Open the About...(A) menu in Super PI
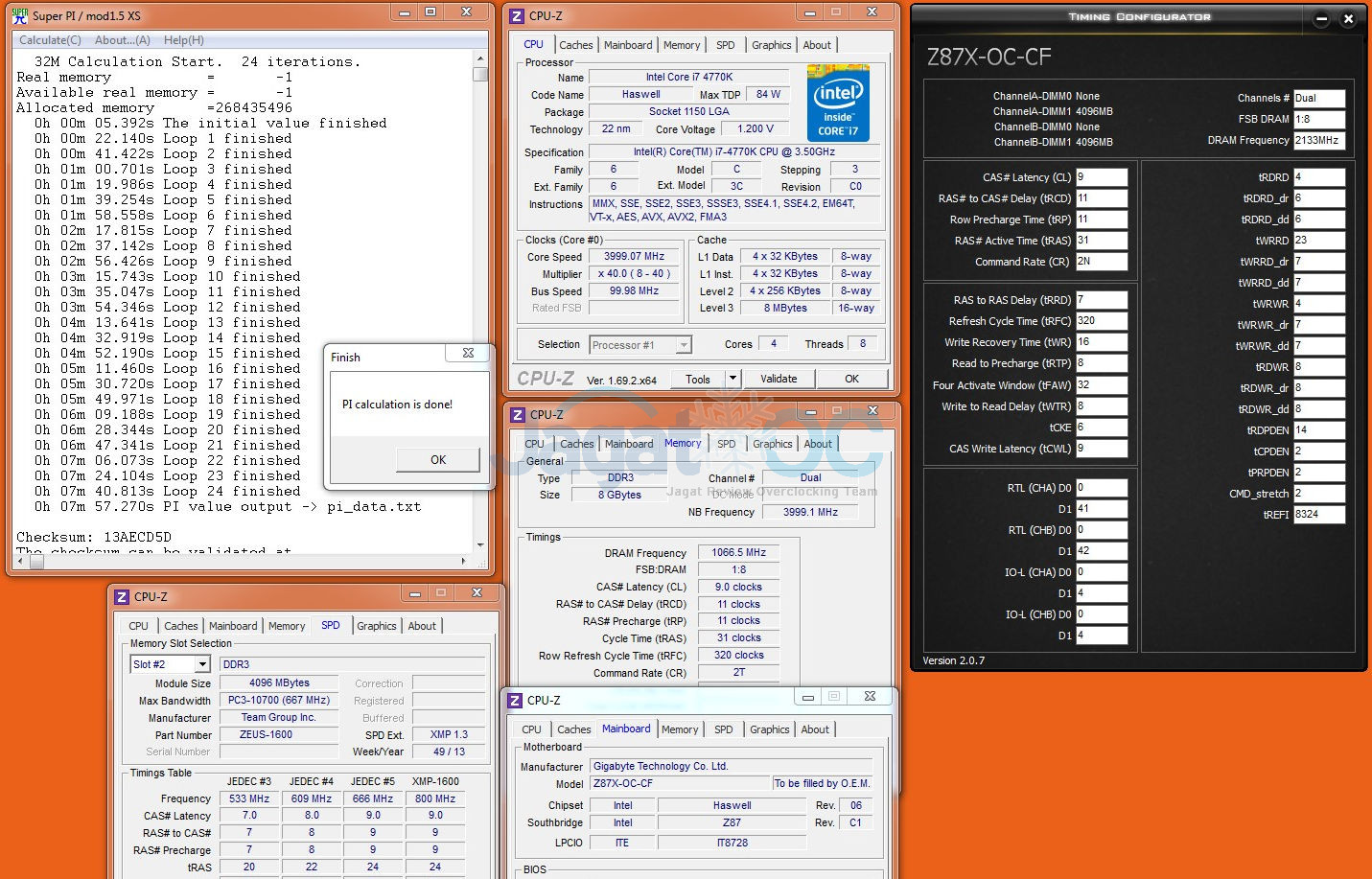 (x=122, y=40)
